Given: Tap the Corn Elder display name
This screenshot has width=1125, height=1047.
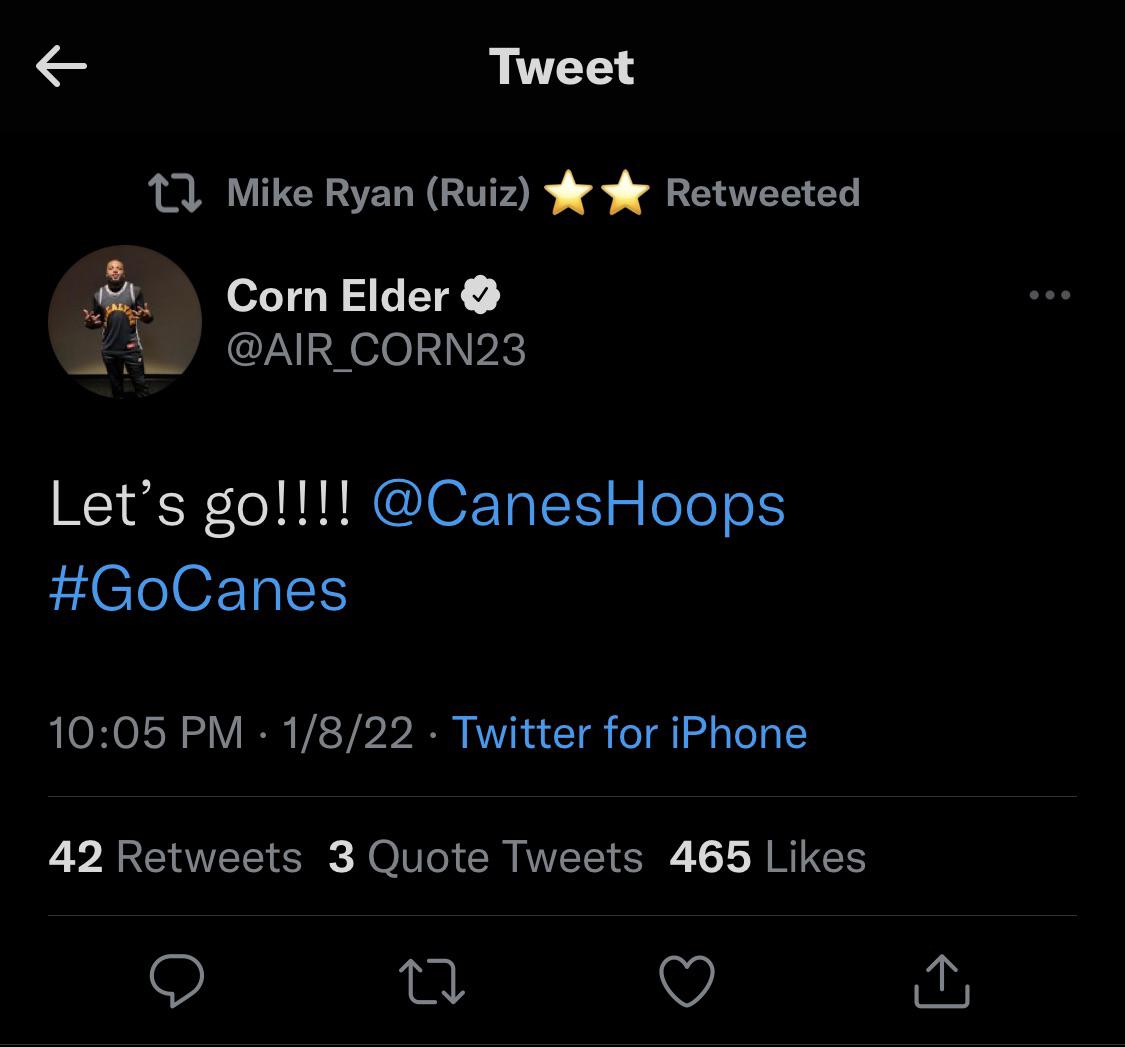Looking at the screenshot, I should pos(338,295).
